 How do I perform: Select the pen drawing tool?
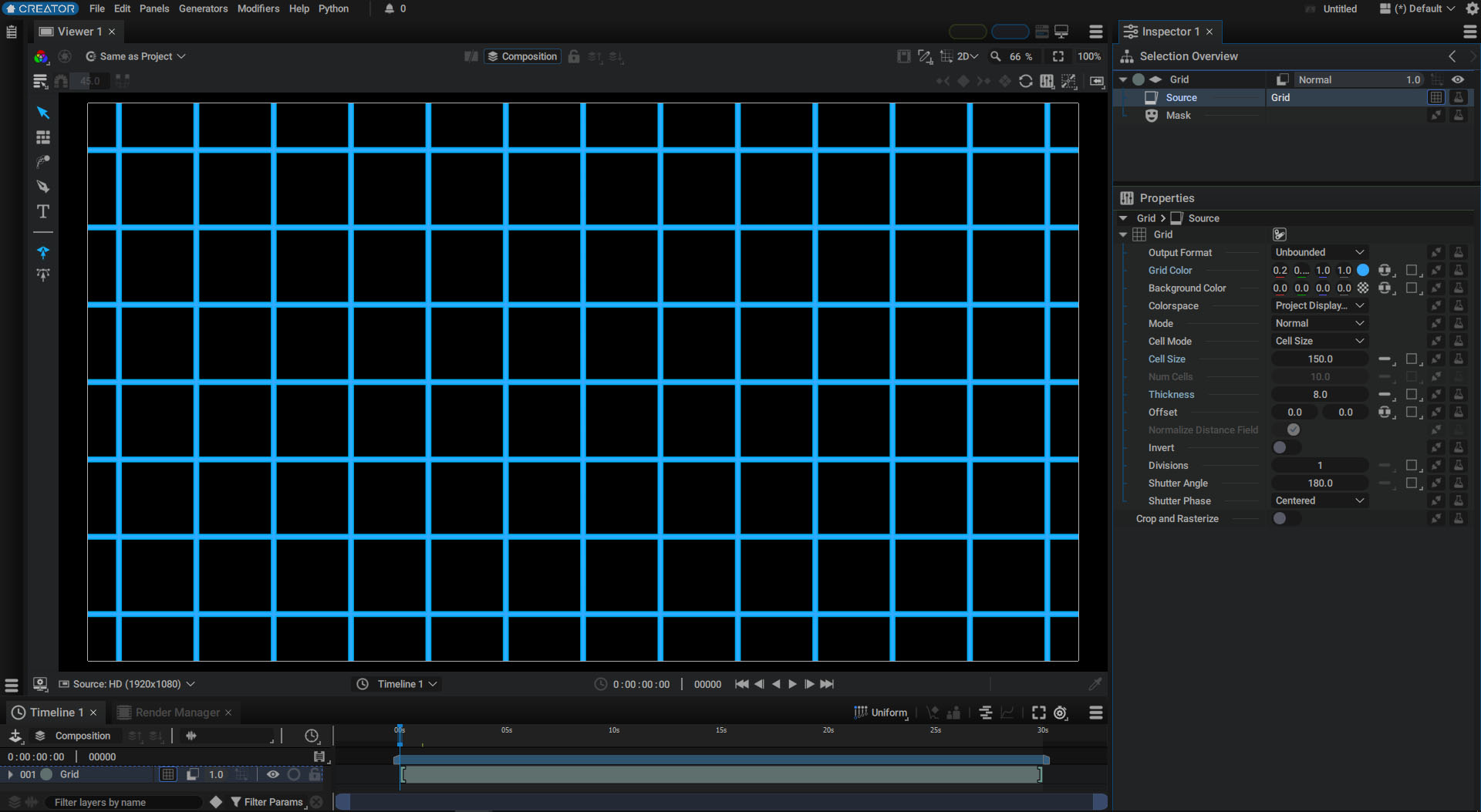pos(43,187)
